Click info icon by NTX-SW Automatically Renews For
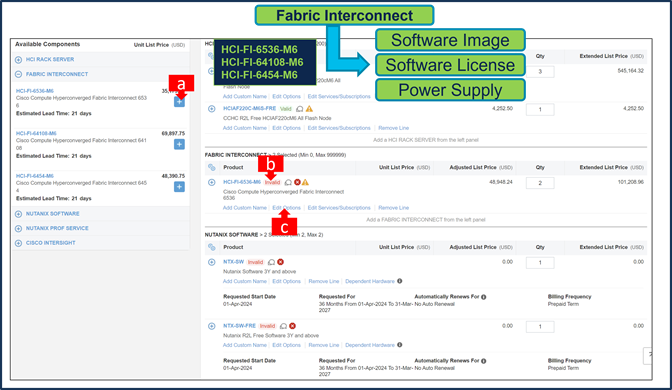Image resolution: width=672 pixels, height=390 pixels. tap(484, 297)
